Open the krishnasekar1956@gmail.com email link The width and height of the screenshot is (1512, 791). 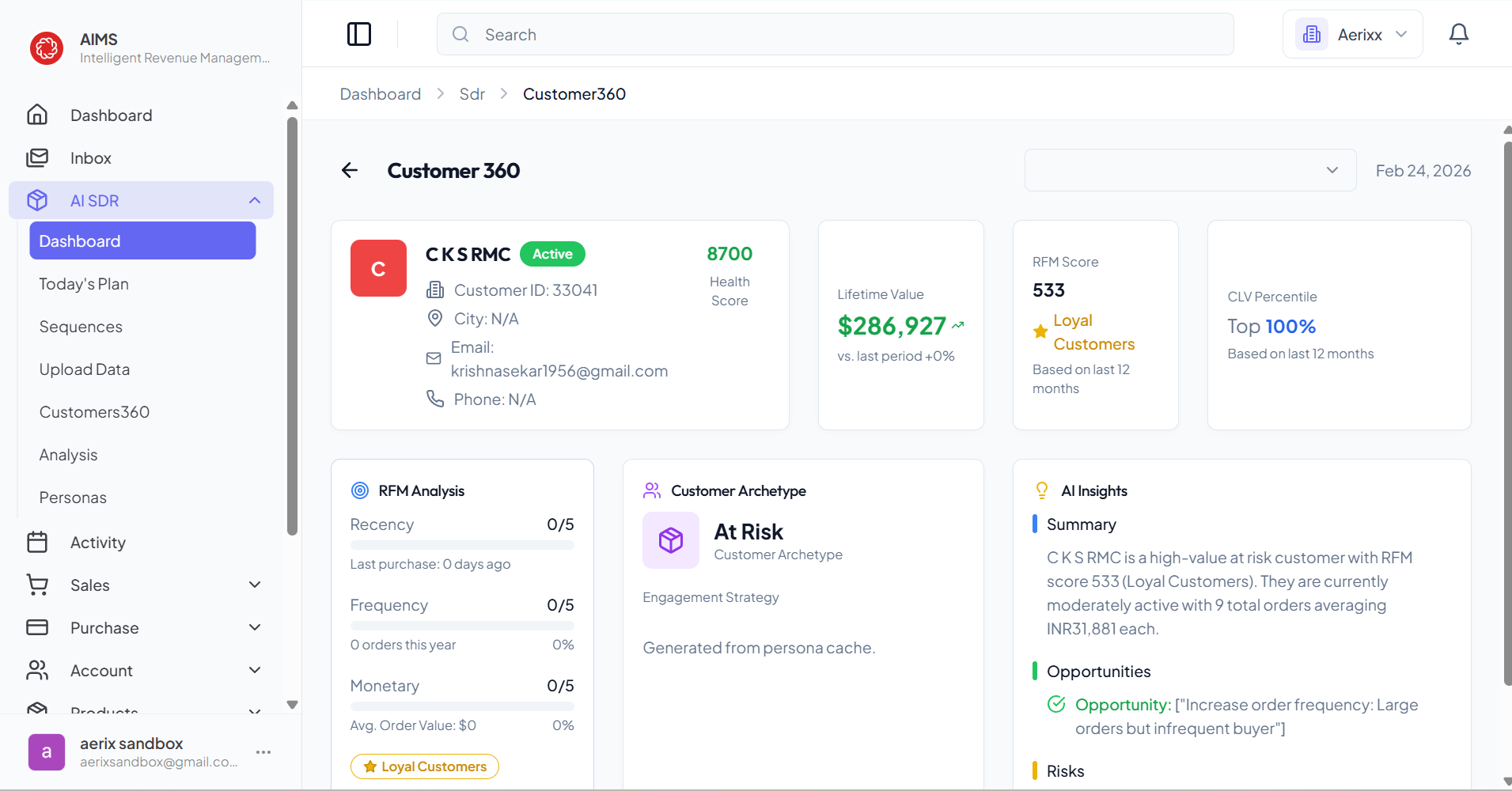click(559, 371)
